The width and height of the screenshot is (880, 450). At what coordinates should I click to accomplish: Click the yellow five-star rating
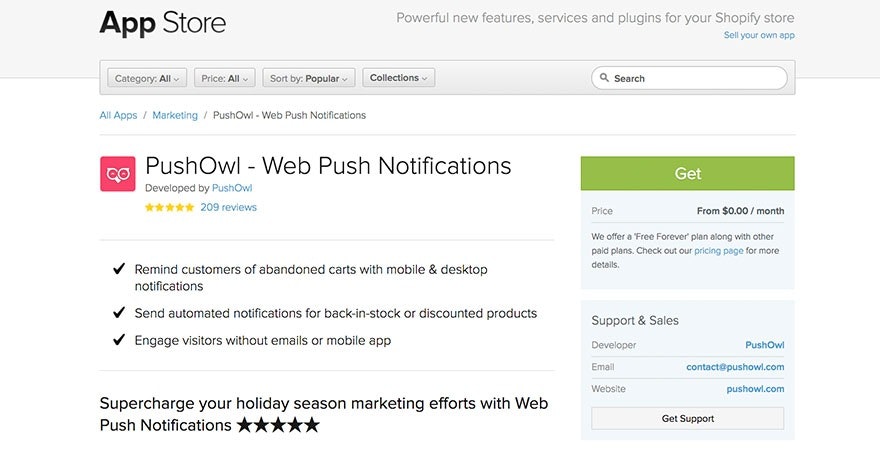click(169, 208)
